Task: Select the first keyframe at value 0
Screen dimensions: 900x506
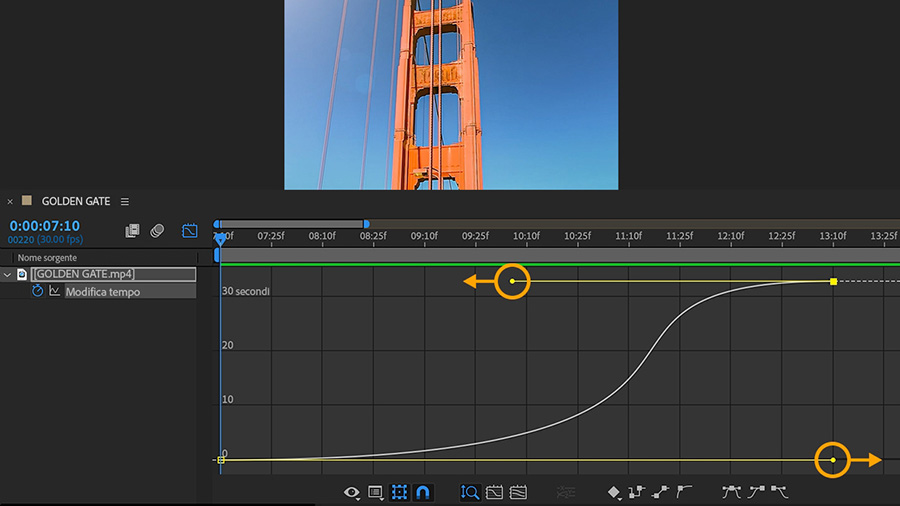Action: [221, 460]
